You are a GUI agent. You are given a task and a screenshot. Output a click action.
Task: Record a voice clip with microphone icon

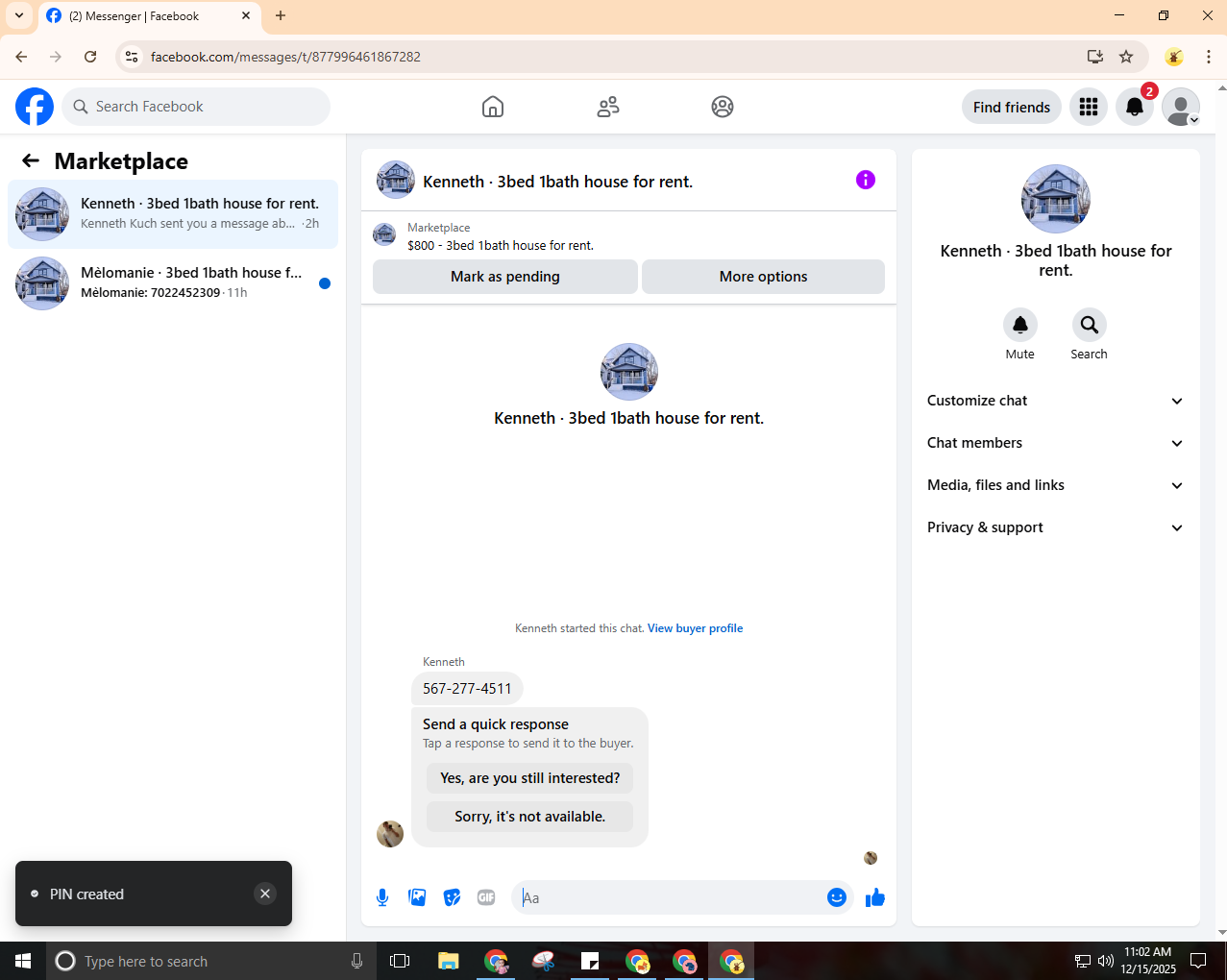pos(382,897)
